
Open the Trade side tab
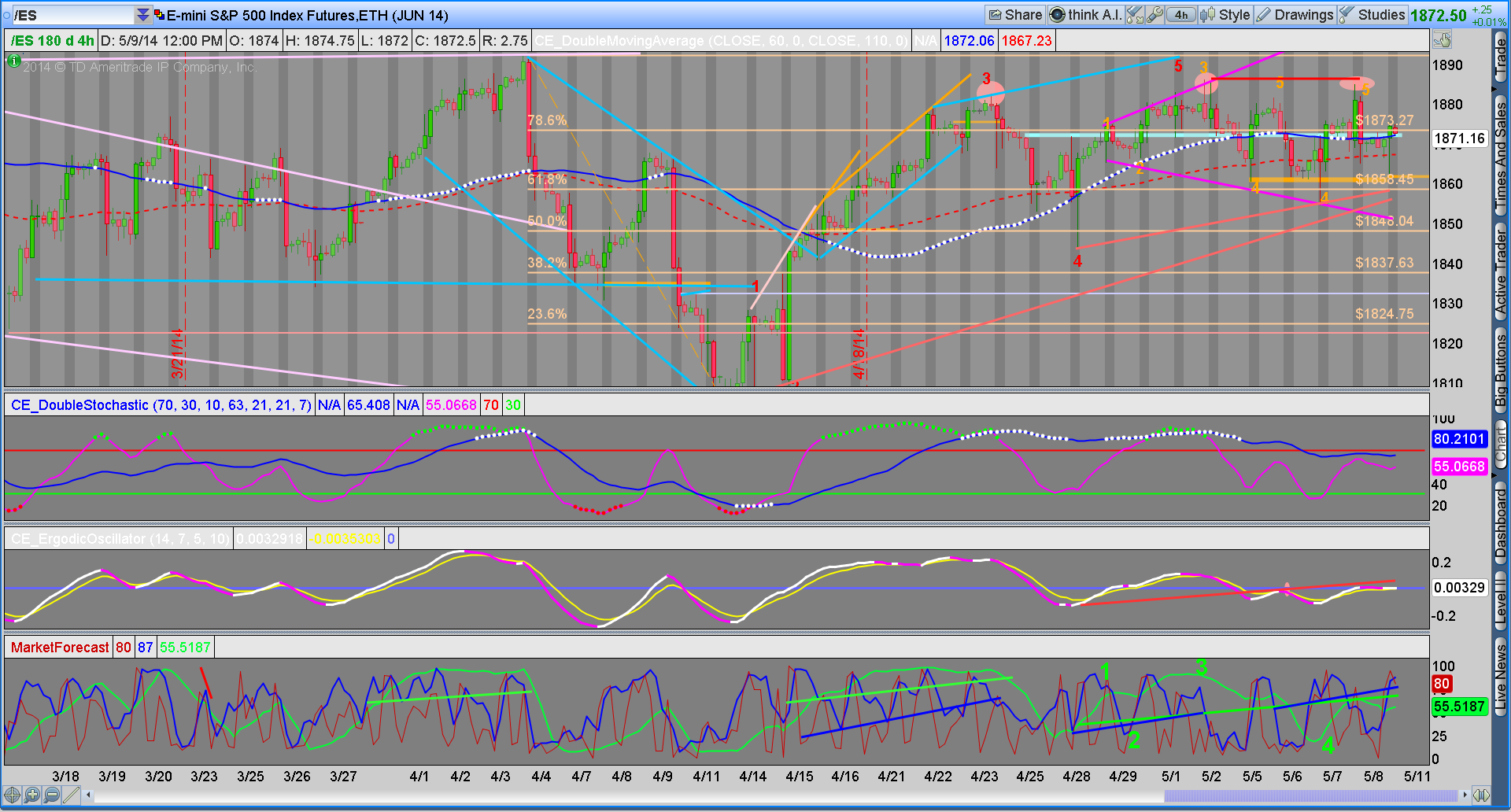[1501, 58]
